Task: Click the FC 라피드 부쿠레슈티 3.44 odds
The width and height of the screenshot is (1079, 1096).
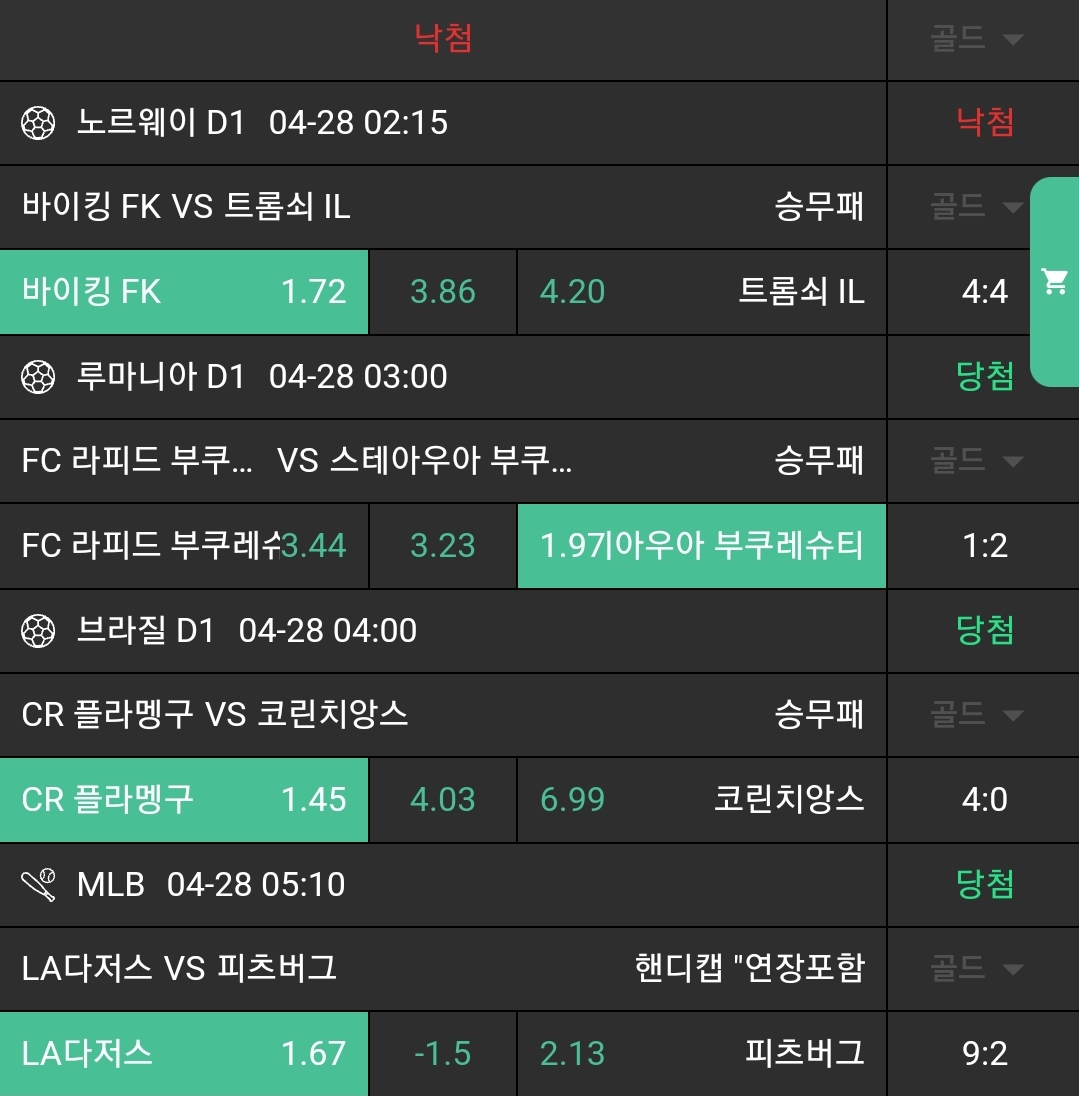Action: click(x=184, y=546)
